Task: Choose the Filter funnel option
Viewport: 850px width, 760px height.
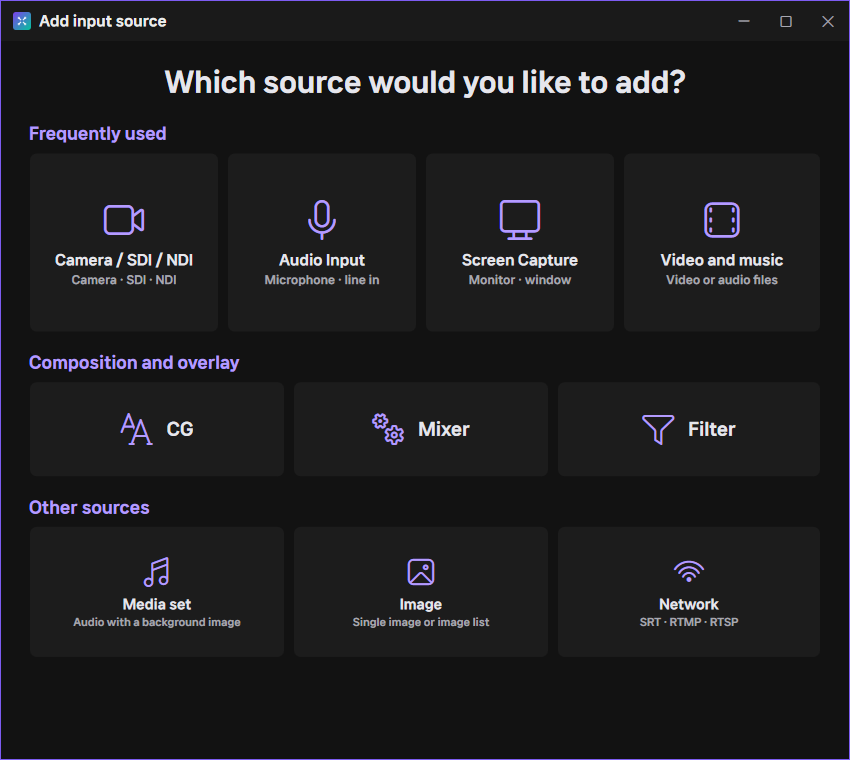Action: click(688, 429)
